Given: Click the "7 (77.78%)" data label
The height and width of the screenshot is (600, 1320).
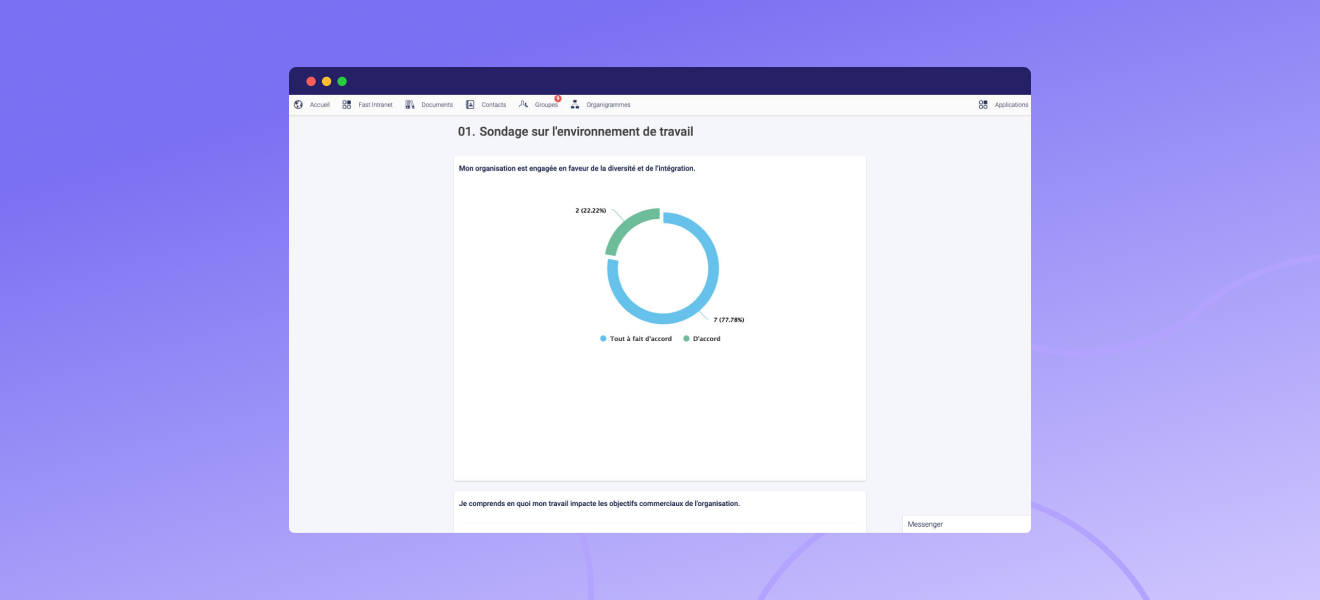Looking at the screenshot, I should [728, 320].
